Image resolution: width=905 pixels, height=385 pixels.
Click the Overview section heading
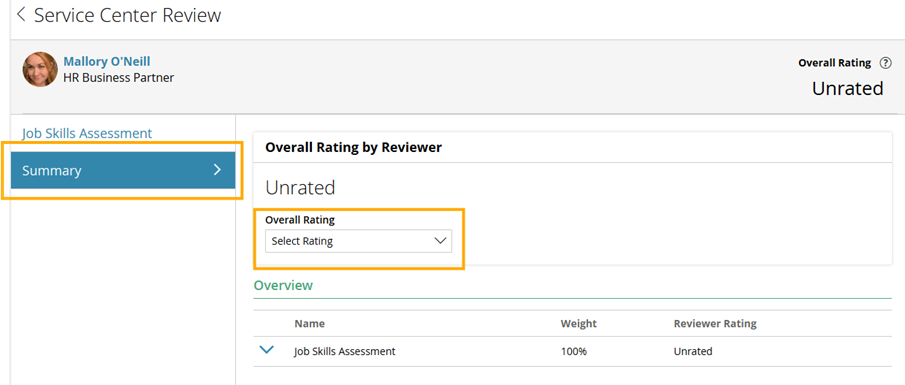[x=283, y=285]
